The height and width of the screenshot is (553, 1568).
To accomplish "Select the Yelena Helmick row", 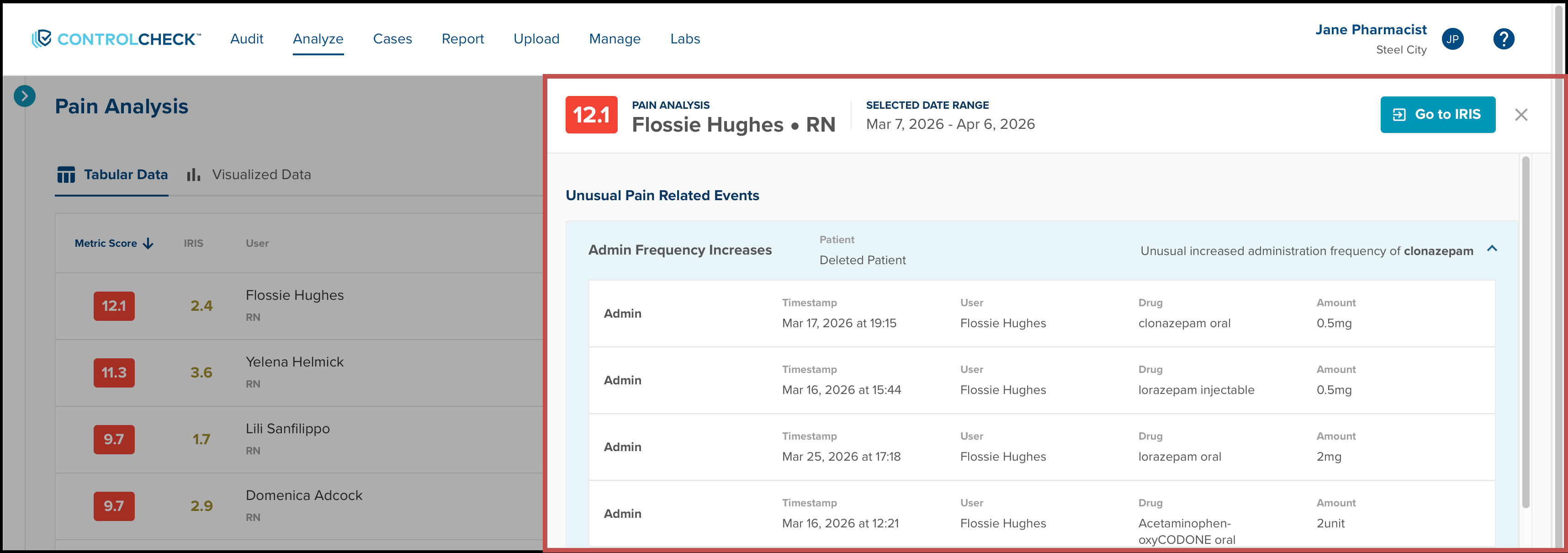I will (299, 373).
